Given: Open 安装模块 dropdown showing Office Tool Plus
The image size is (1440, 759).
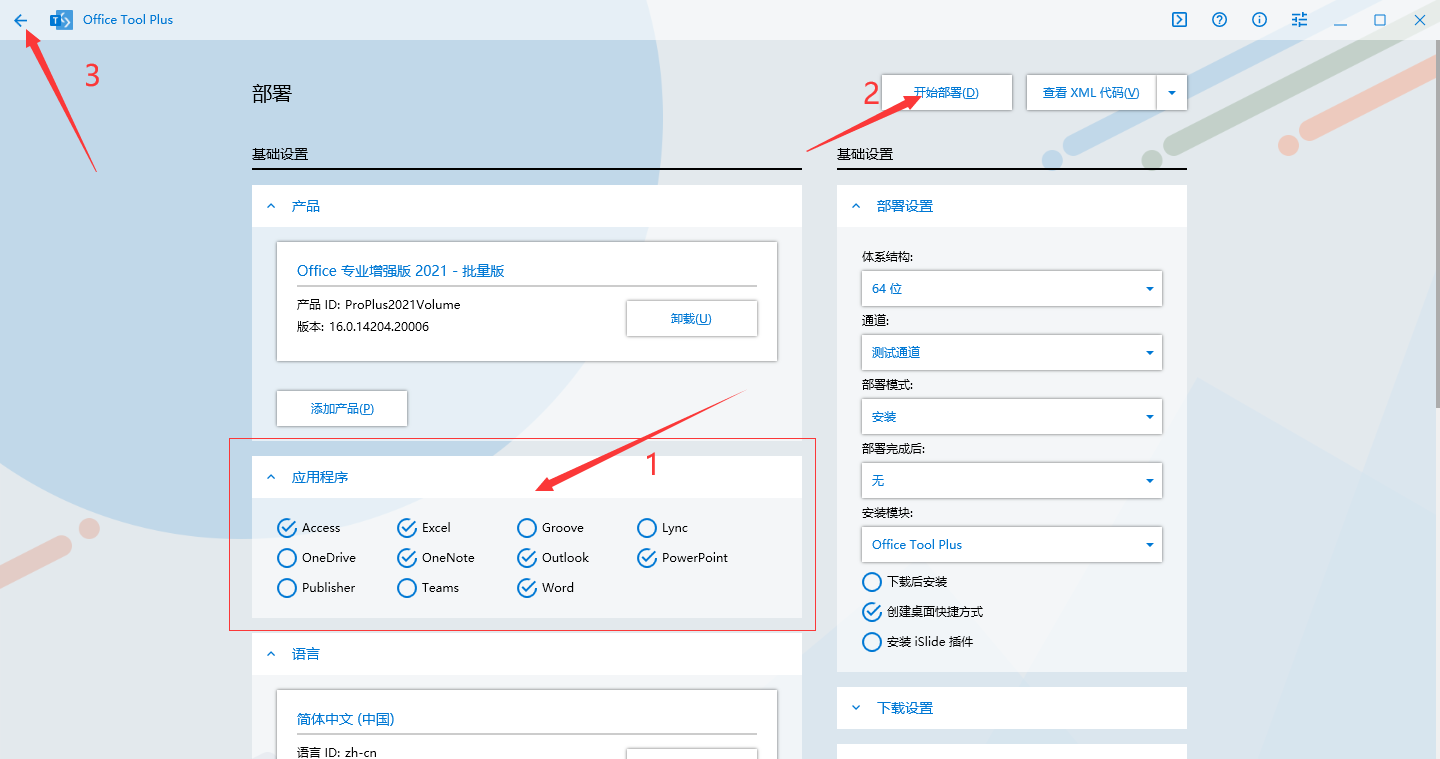Looking at the screenshot, I should click(1011, 544).
